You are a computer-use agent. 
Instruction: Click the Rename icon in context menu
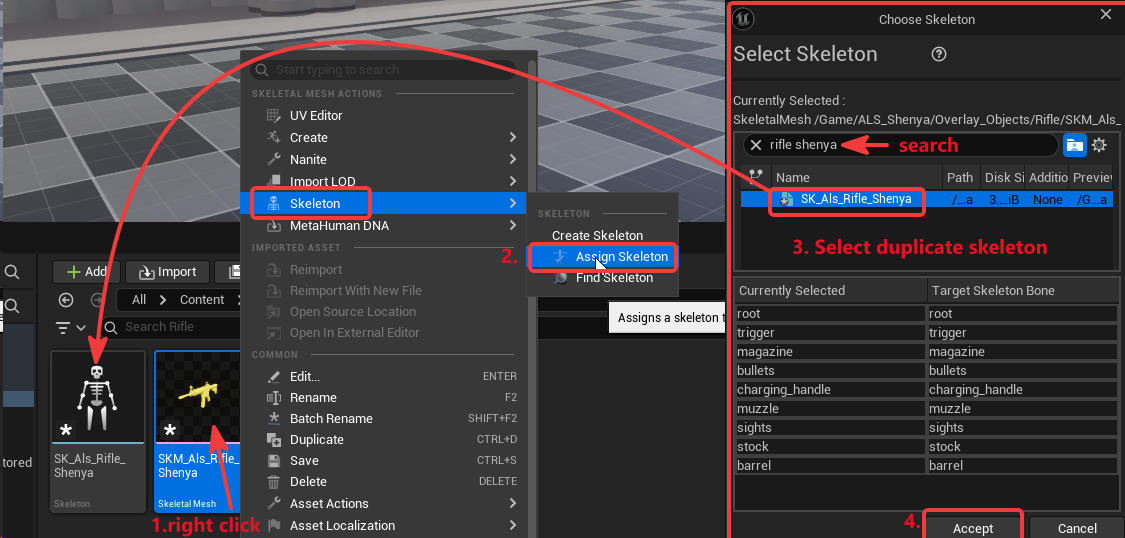point(273,397)
